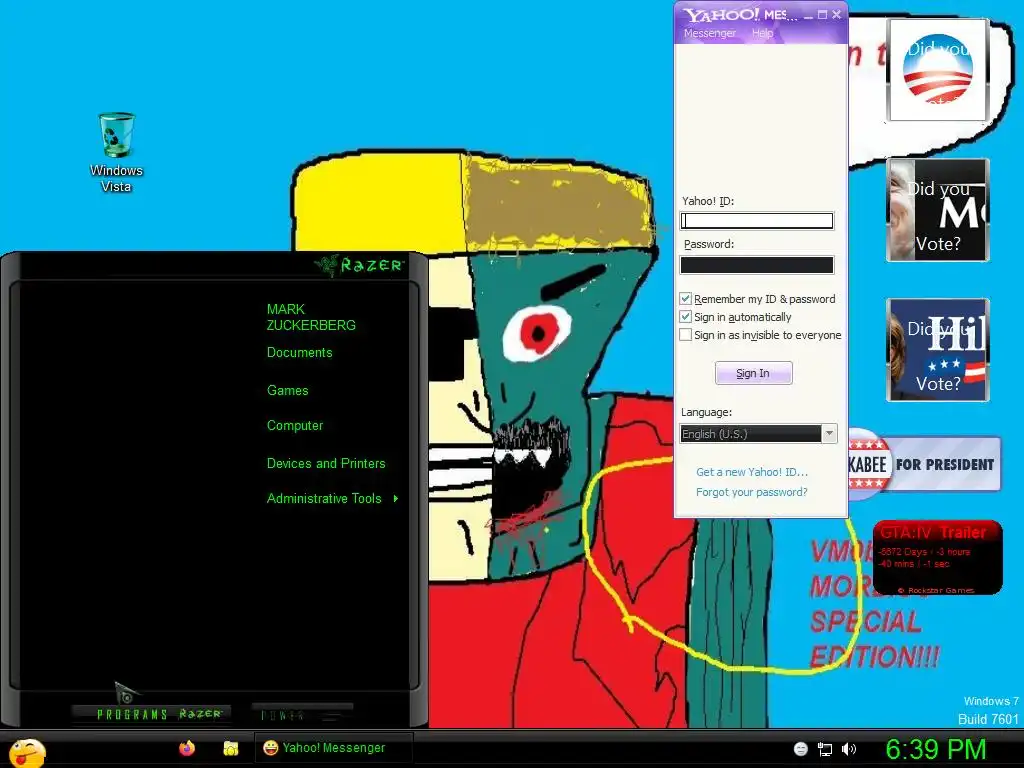Close the Yahoo Messenger window

tap(837, 14)
